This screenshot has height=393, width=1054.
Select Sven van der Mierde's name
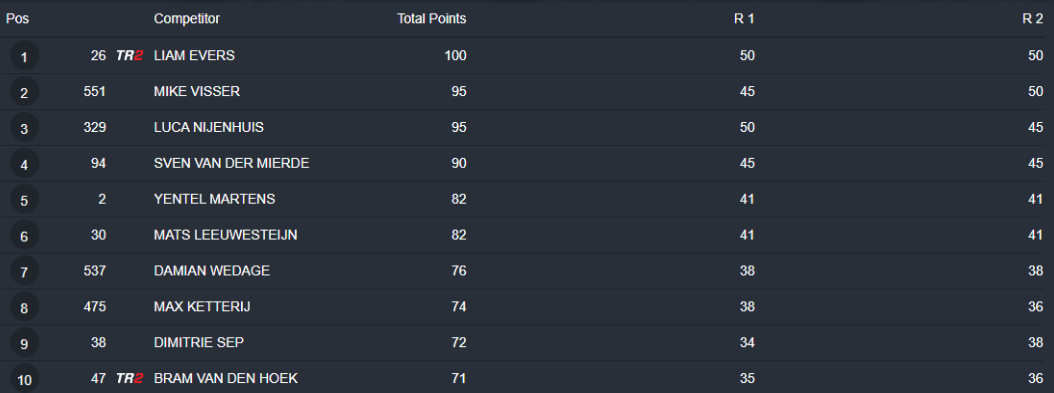tap(232, 163)
